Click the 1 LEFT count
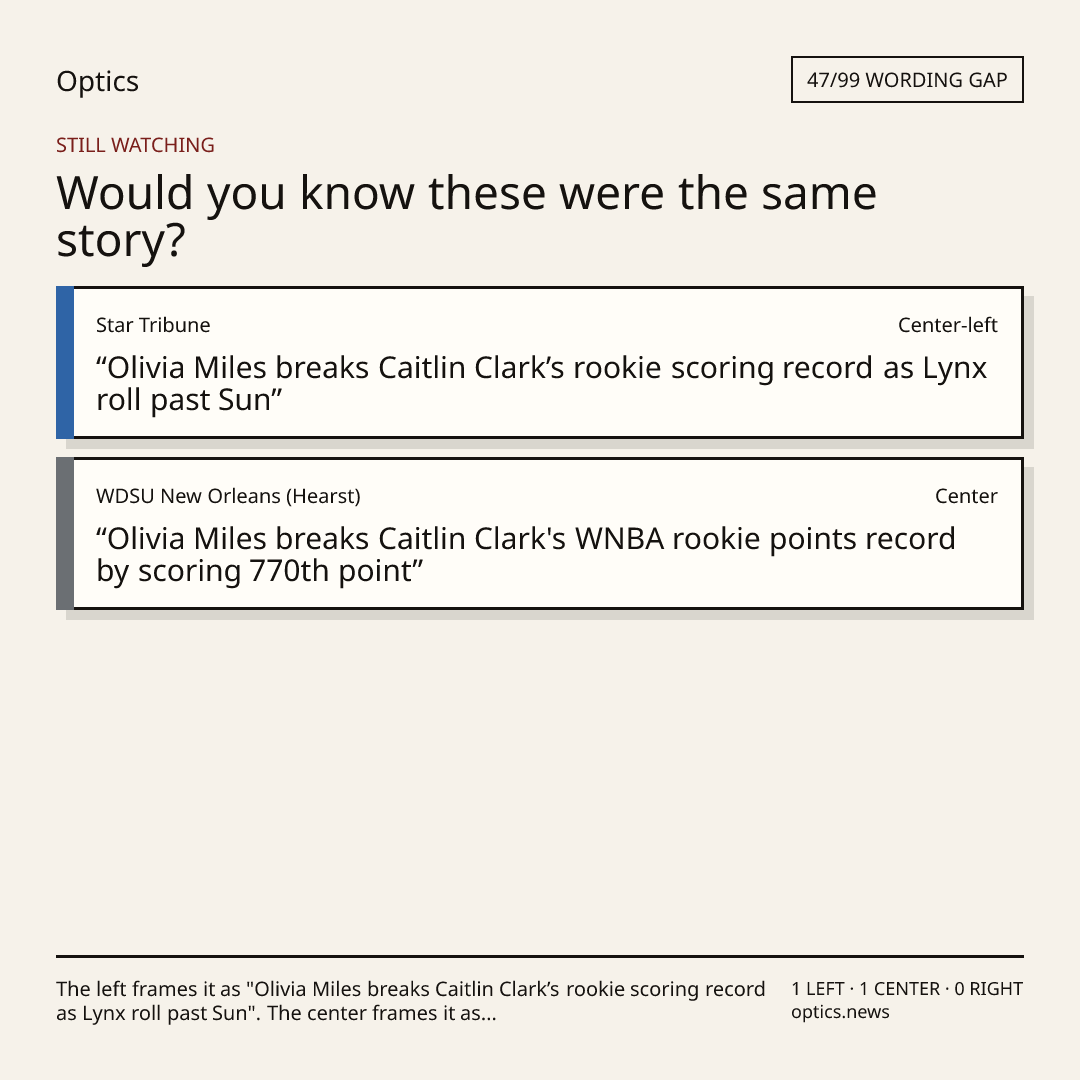 click(818, 989)
